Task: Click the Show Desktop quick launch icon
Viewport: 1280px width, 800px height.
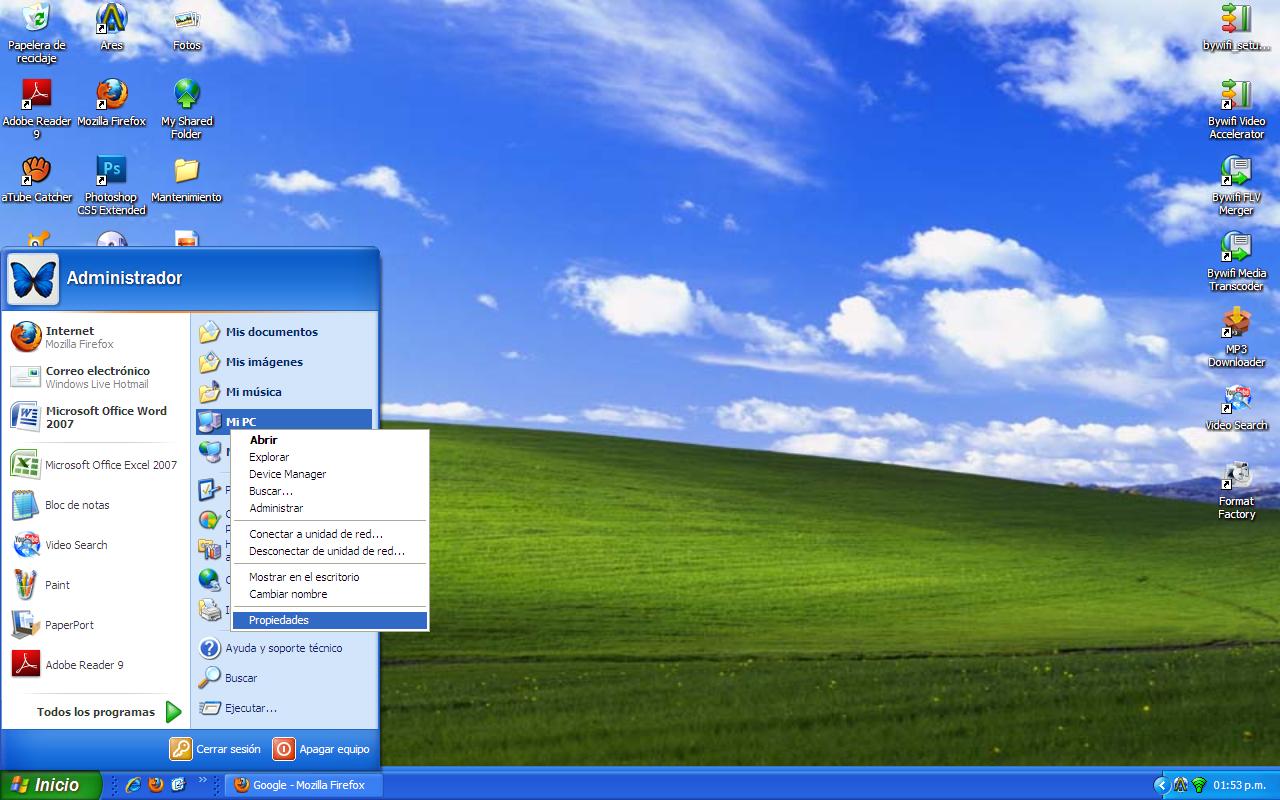Action: coord(179,785)
